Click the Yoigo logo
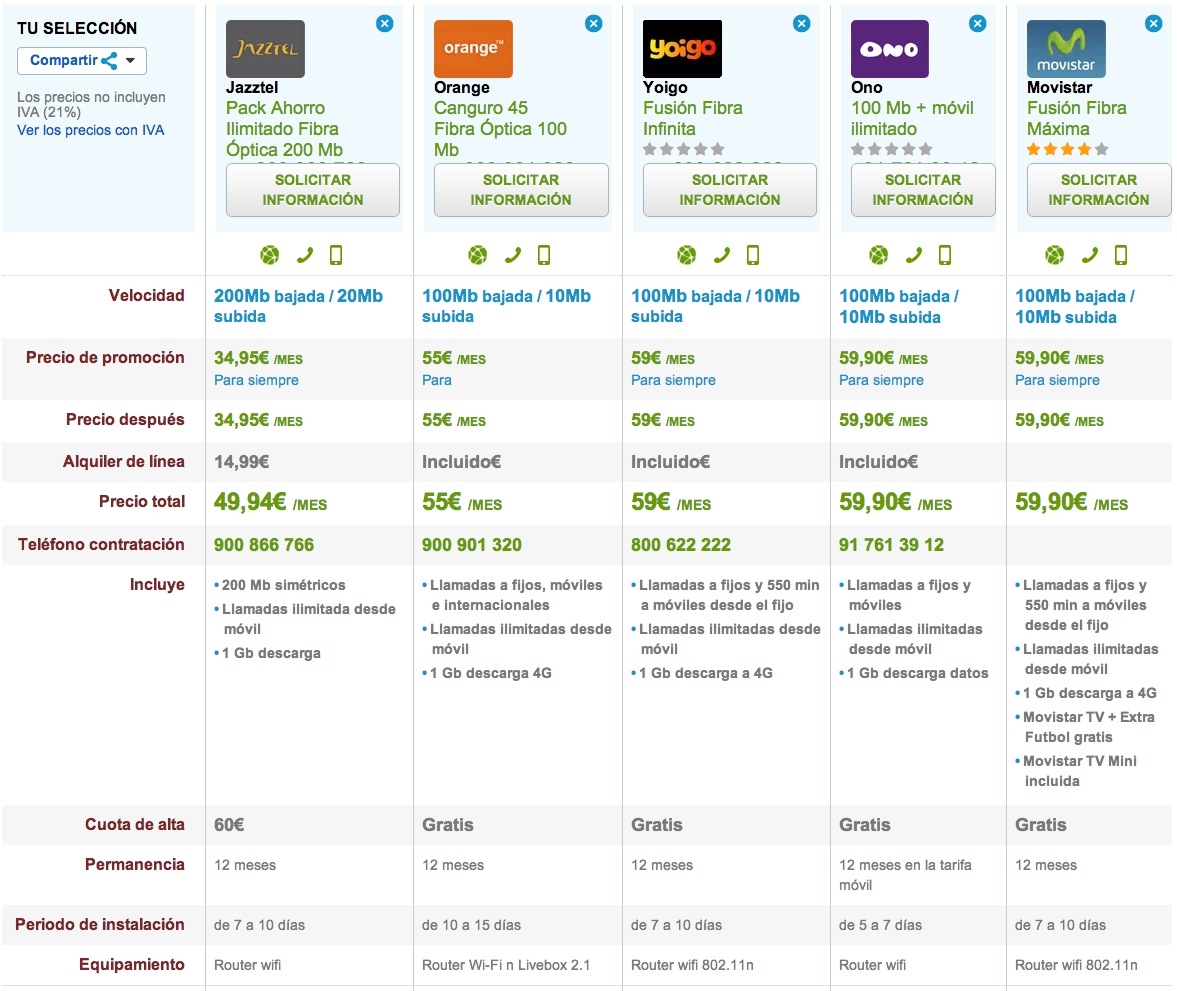 tap(682, 49)
